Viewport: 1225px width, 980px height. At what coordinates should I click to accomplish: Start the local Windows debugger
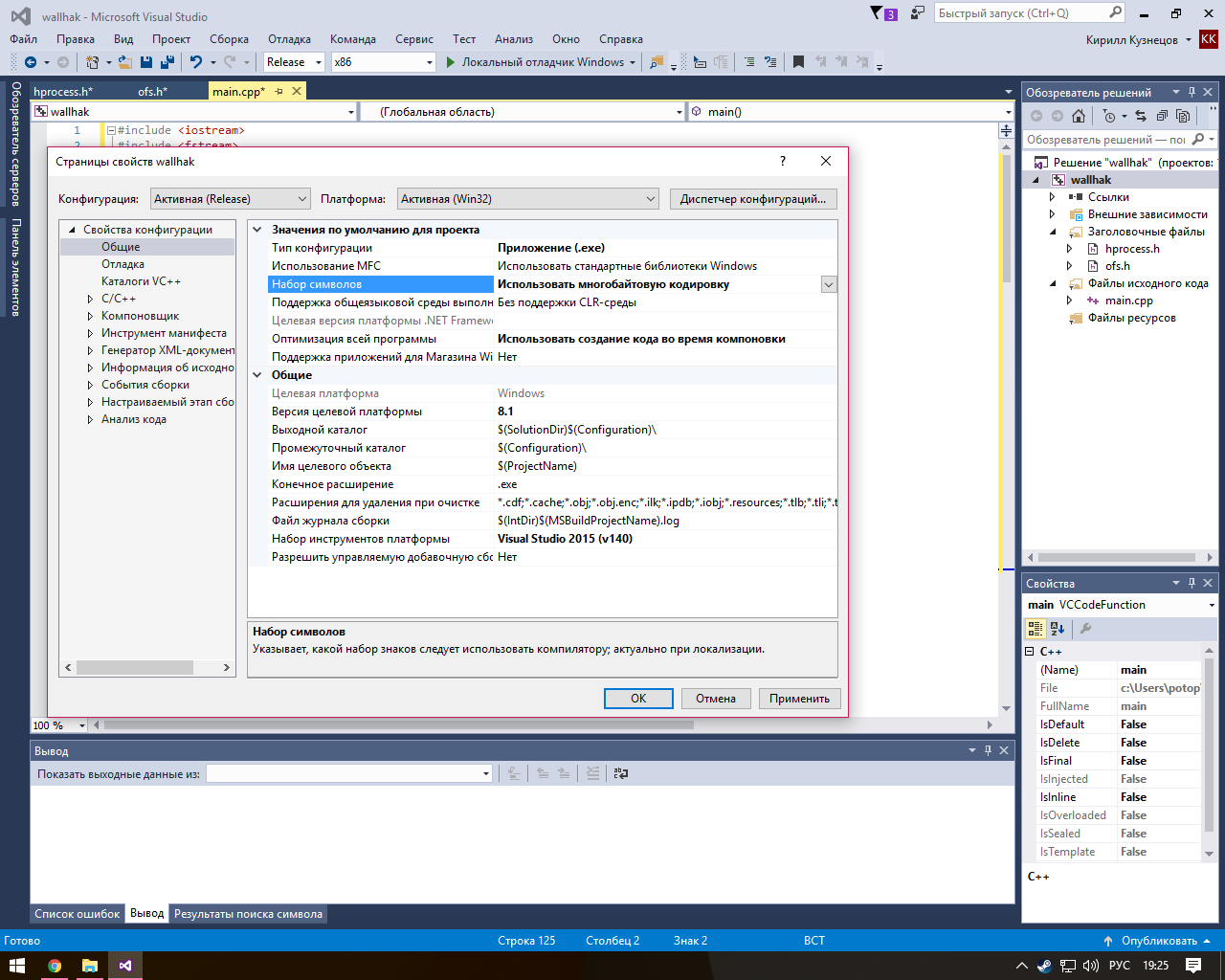tap(535, 62)
